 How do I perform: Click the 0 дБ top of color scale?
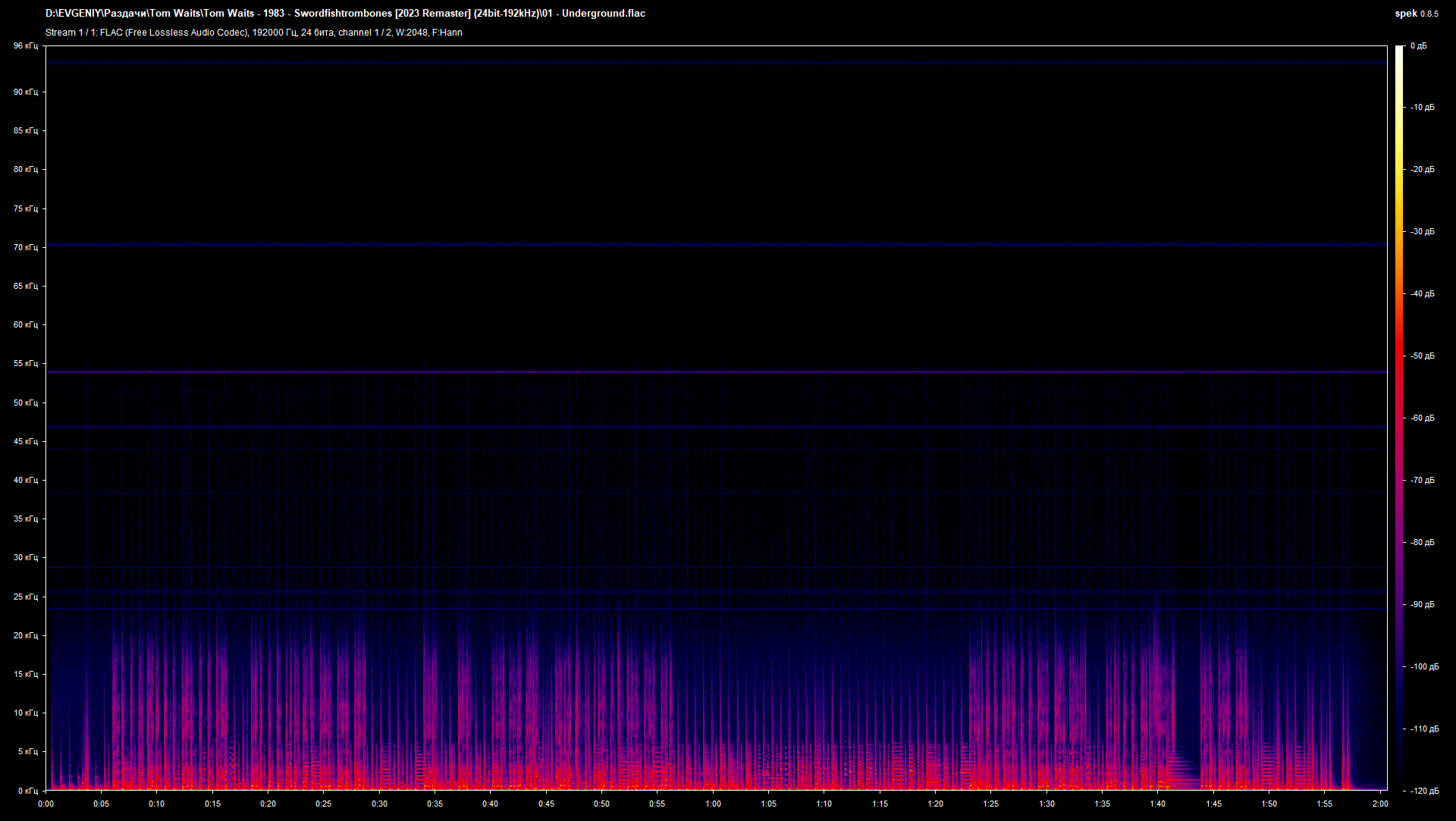1419,46
